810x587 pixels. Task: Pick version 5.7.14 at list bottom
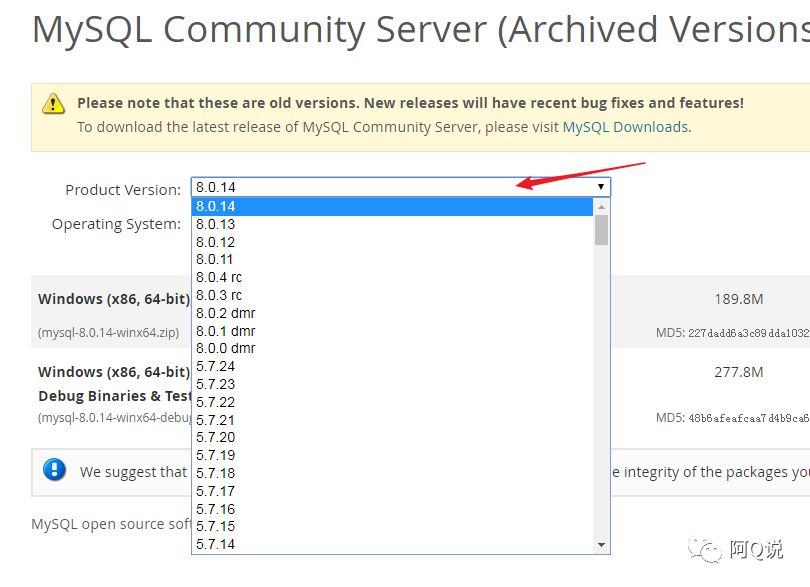(393, 544)
